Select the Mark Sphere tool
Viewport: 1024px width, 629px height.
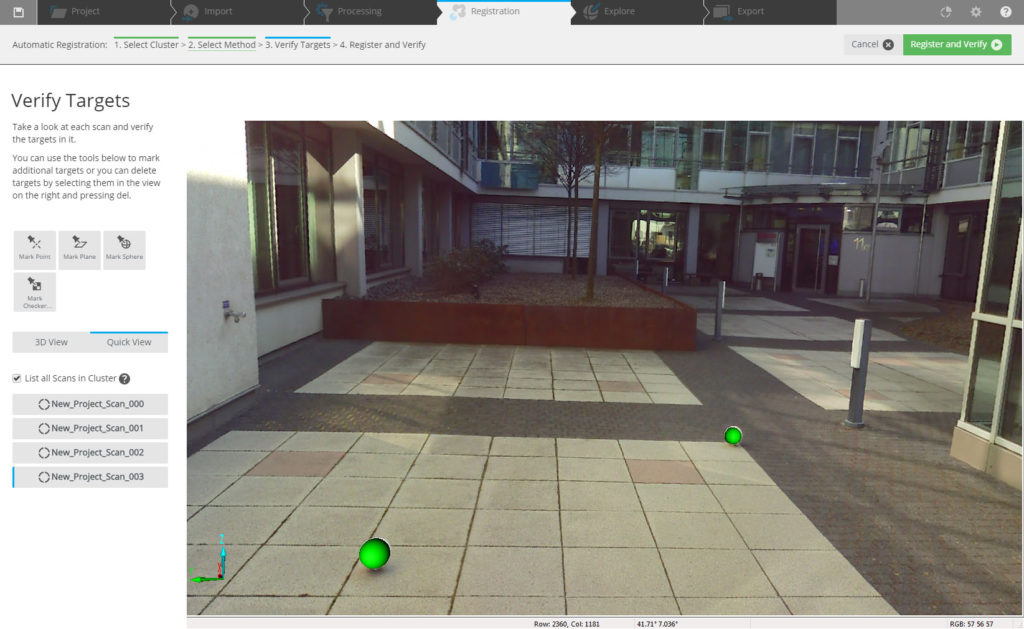[124, 247]
